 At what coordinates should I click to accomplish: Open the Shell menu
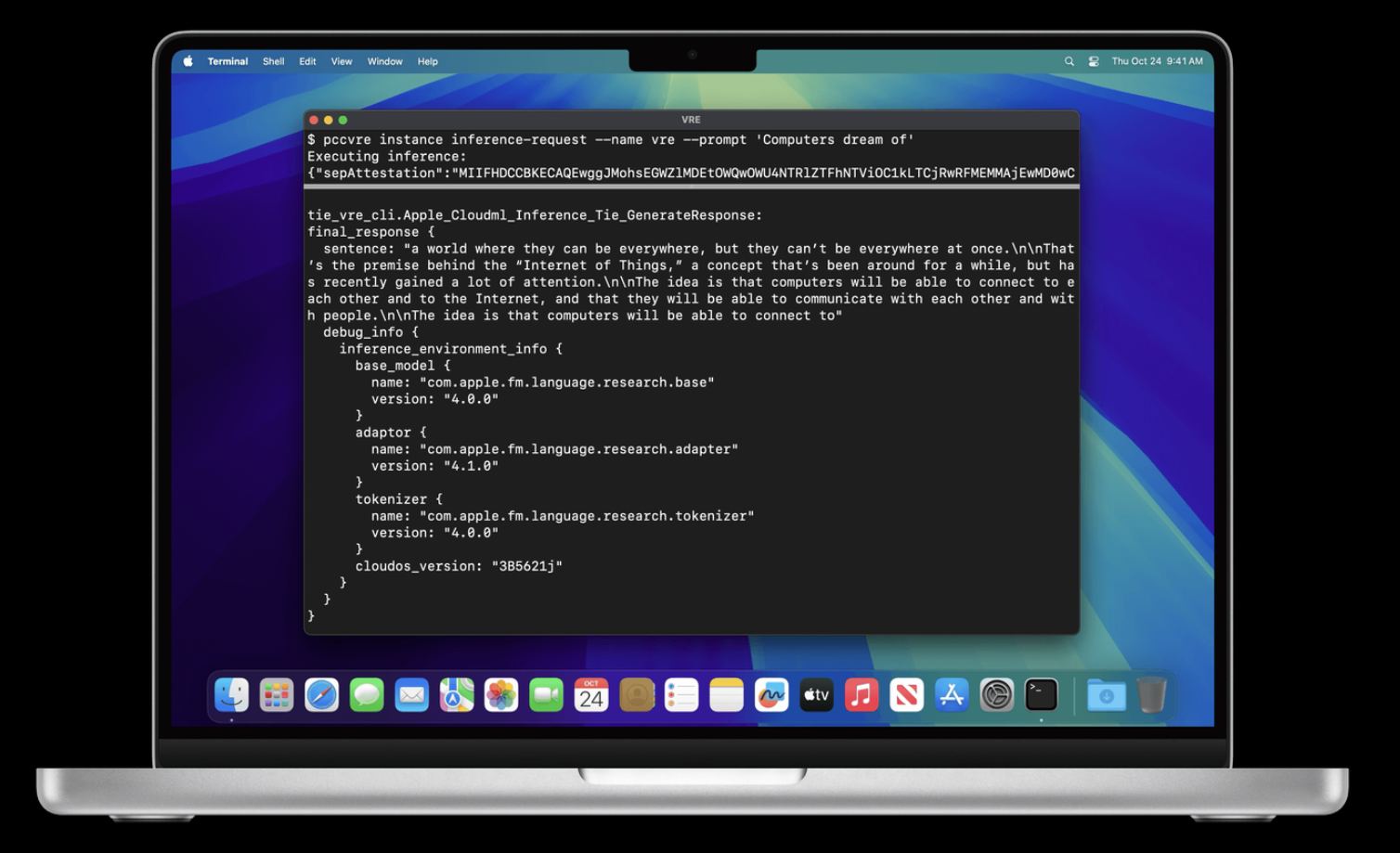273,60
